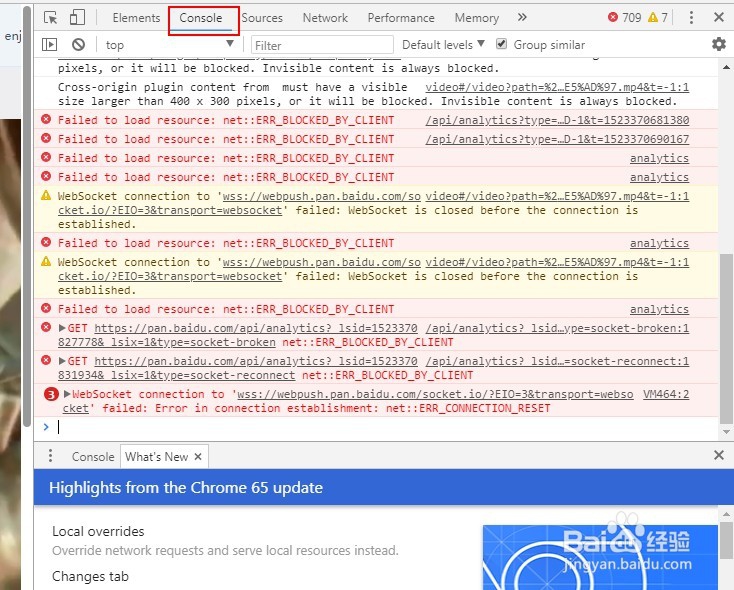Open console settings gear icon

pos(719,44)
